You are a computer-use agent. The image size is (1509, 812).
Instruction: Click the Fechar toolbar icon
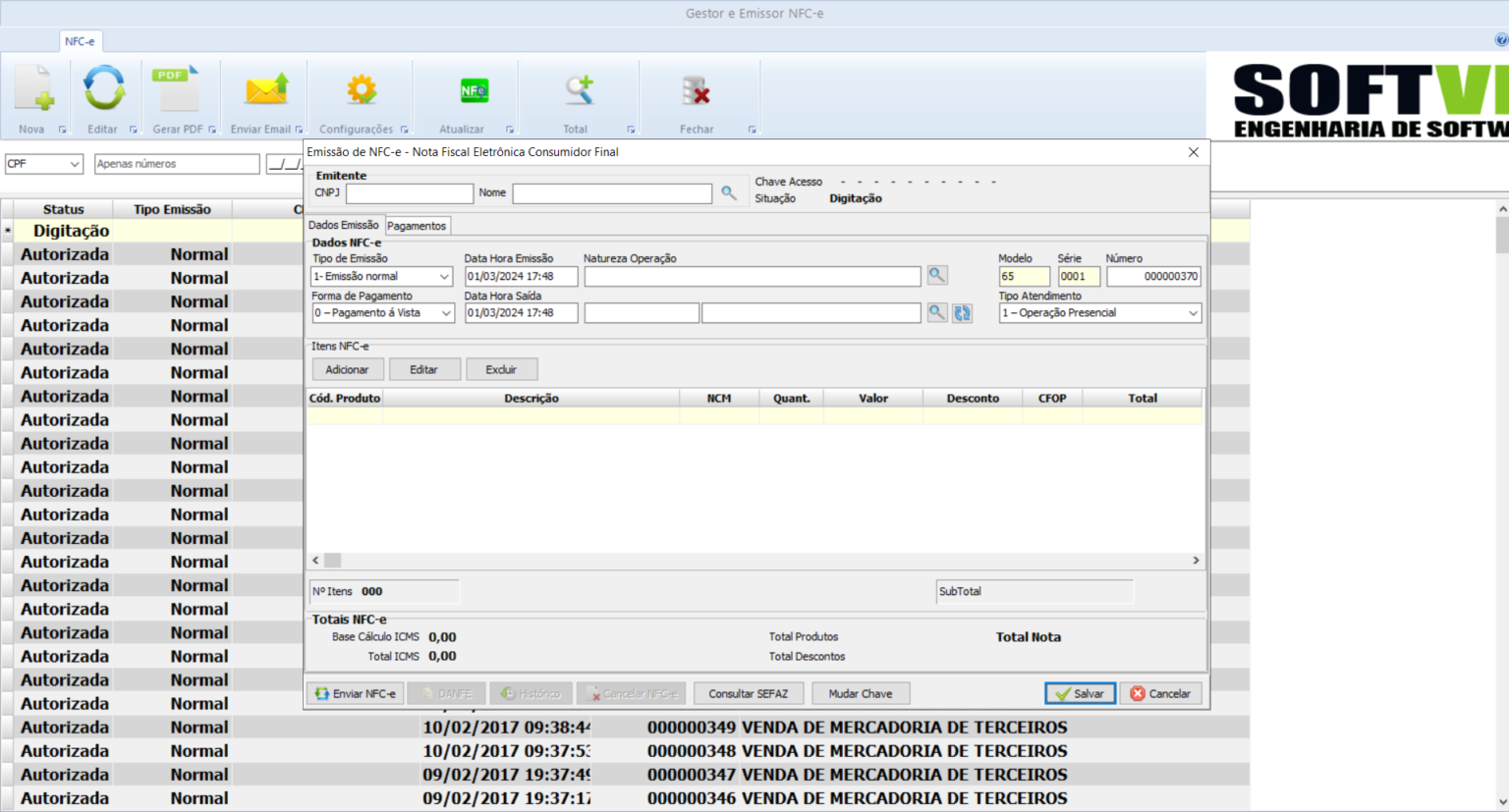[x=696, y=91]
